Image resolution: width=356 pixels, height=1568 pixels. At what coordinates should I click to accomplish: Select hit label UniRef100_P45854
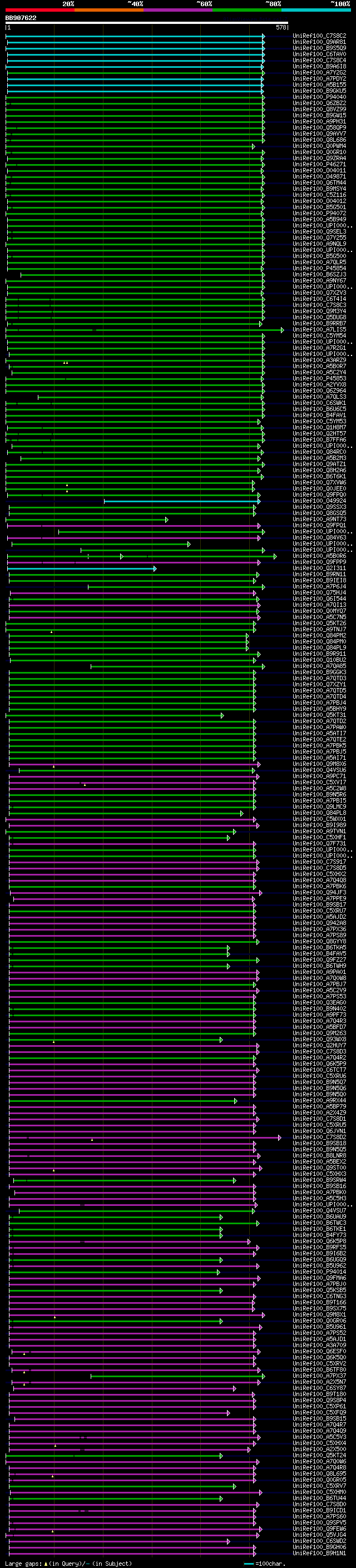click(x=319, y=269)
